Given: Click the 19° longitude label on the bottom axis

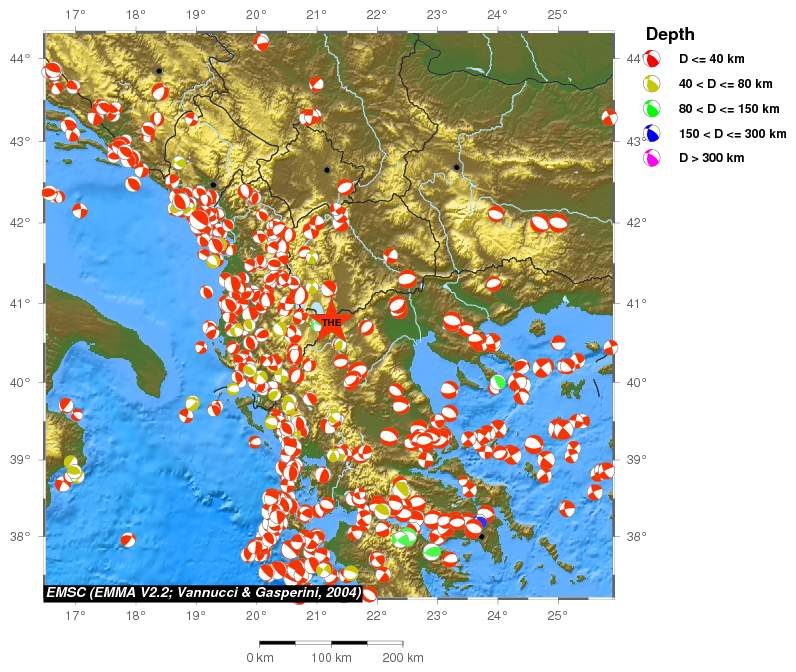Looking at the screenshot, I should [x=196, y=616].
